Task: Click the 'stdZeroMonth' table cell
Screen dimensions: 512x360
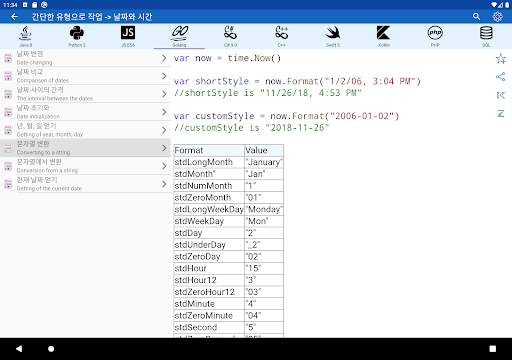Action: click(x=209, y=198)
